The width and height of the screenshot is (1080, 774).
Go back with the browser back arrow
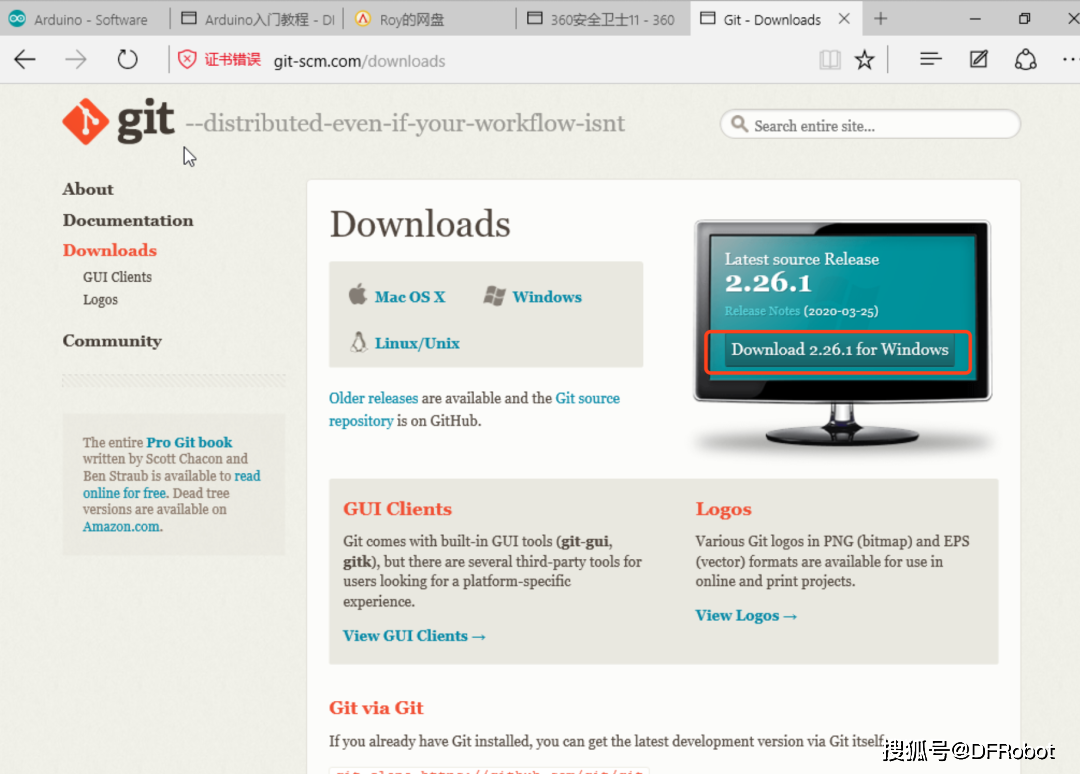pos(25,60)
